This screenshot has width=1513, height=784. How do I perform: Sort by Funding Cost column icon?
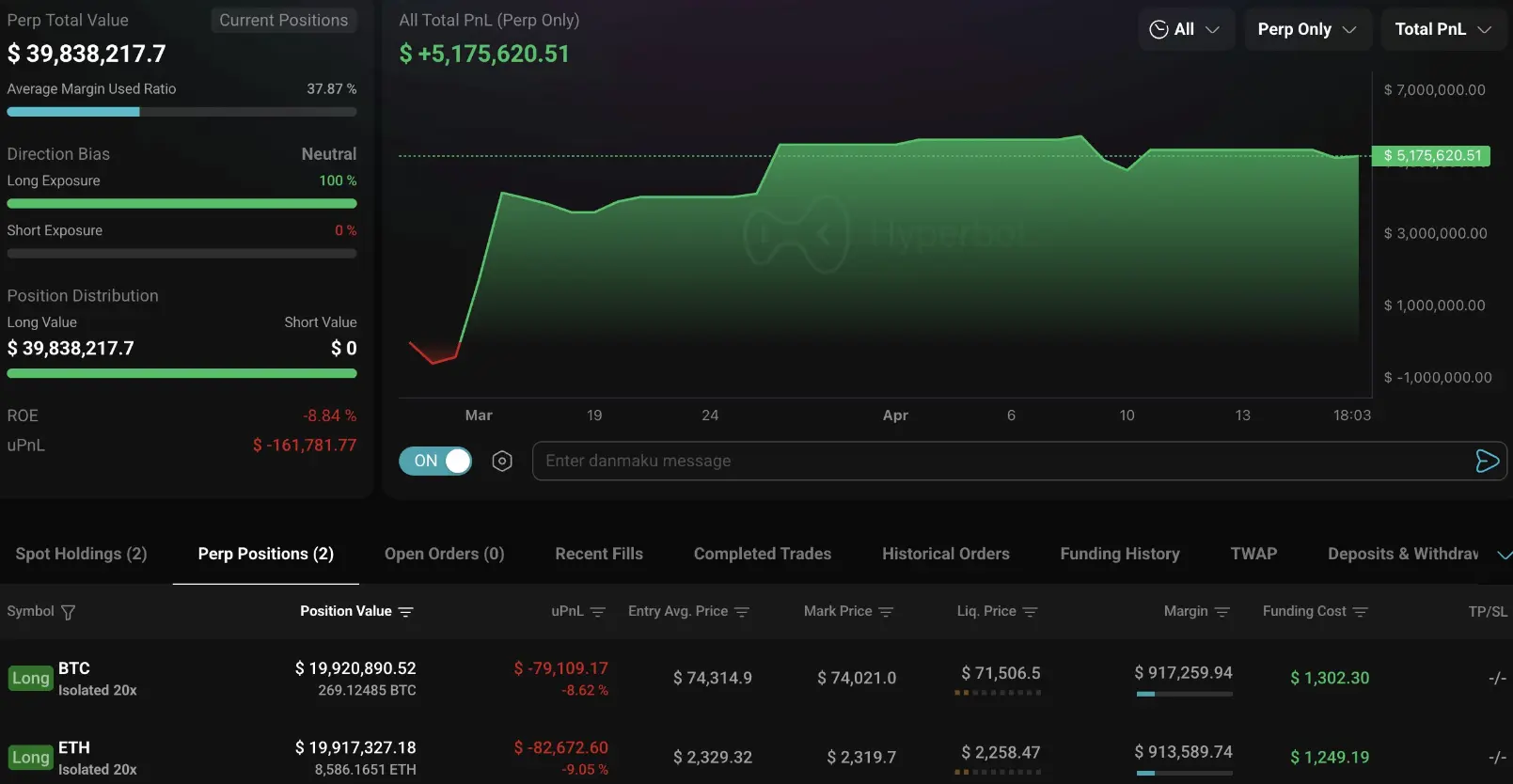[x=1360, y=612]
